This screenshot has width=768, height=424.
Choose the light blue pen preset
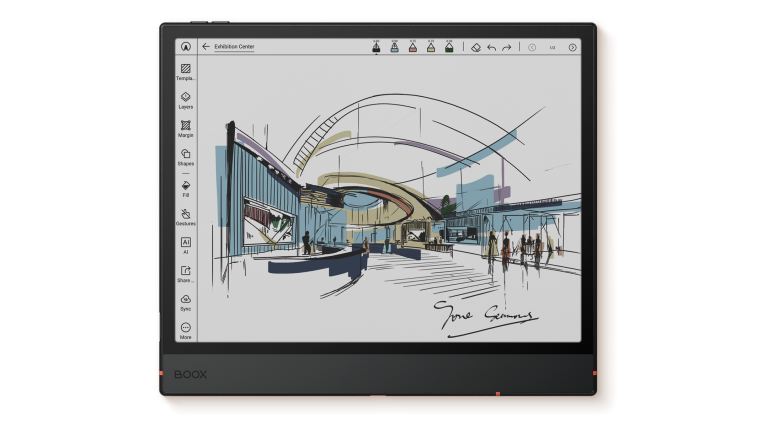394,46
